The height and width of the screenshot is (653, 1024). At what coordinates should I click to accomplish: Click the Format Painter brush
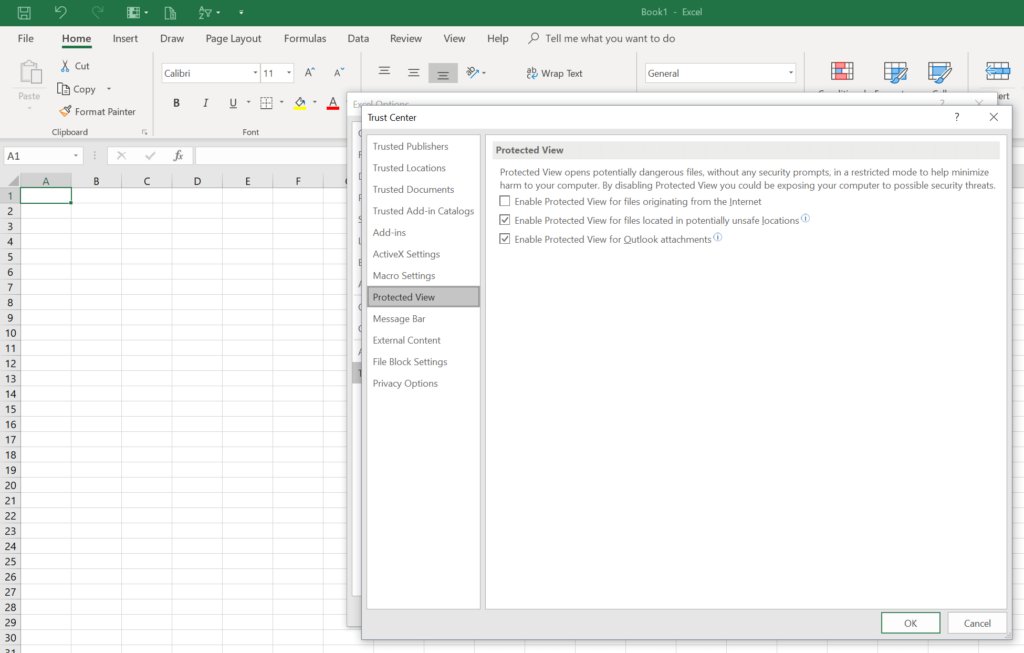(65, 112)
